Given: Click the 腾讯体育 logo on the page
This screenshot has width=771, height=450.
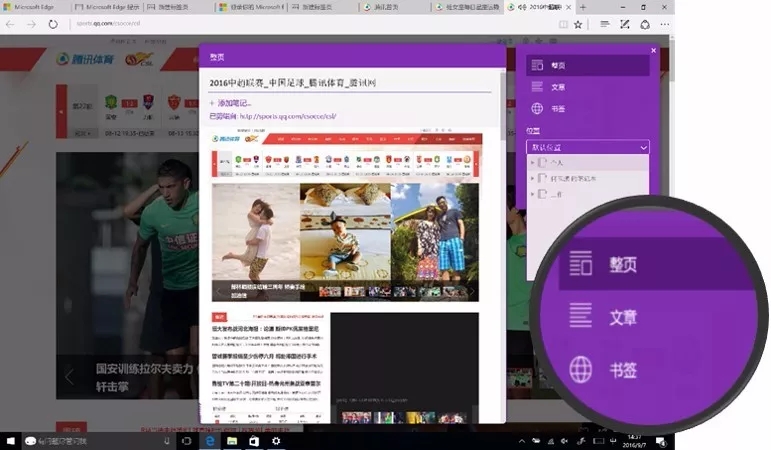Looking at the screenshot, I should pyautogui.click(x=85, y=60).
